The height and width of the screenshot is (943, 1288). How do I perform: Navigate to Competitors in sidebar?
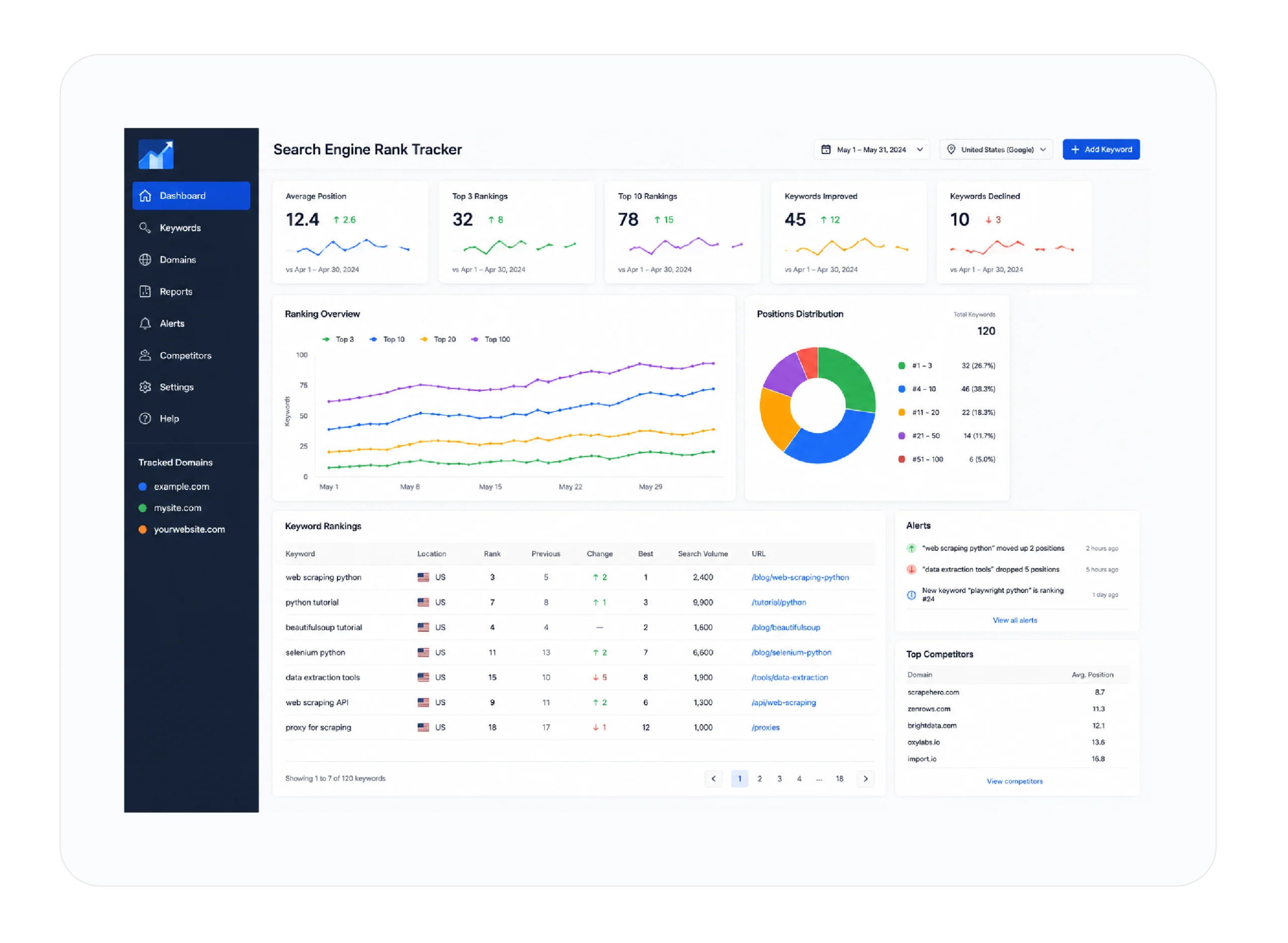pos(191,356)
